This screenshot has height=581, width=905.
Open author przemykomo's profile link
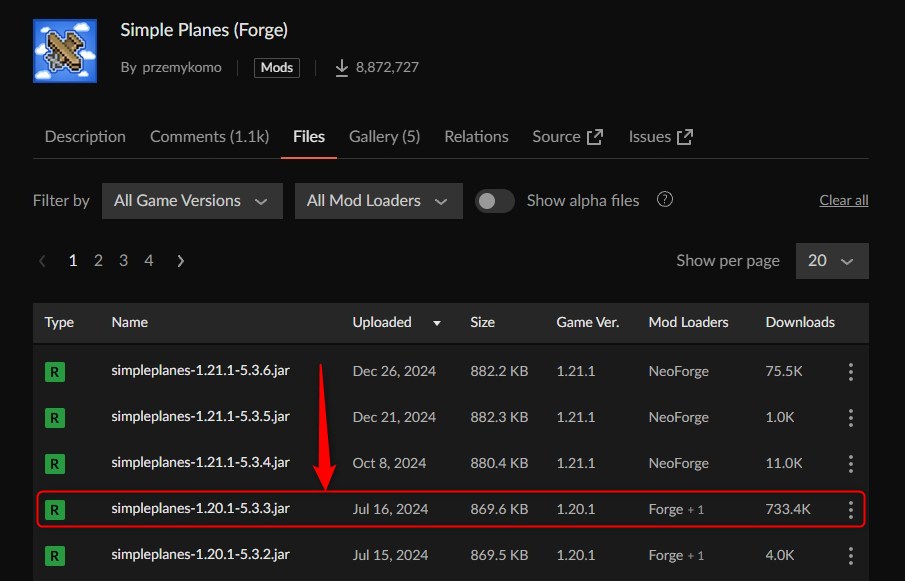[182, 68]
